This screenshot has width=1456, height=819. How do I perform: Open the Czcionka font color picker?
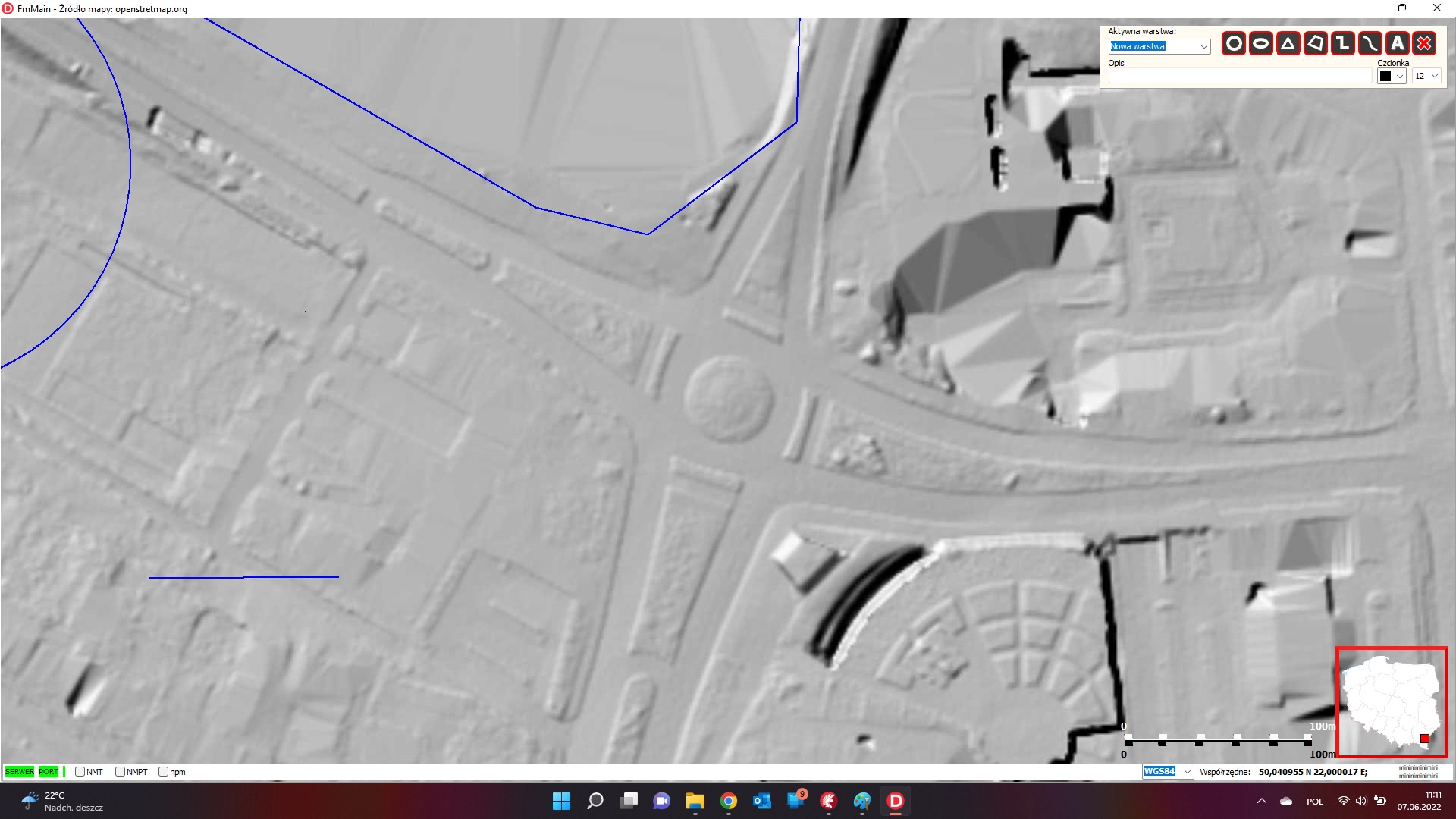(x=1391, y=76)
